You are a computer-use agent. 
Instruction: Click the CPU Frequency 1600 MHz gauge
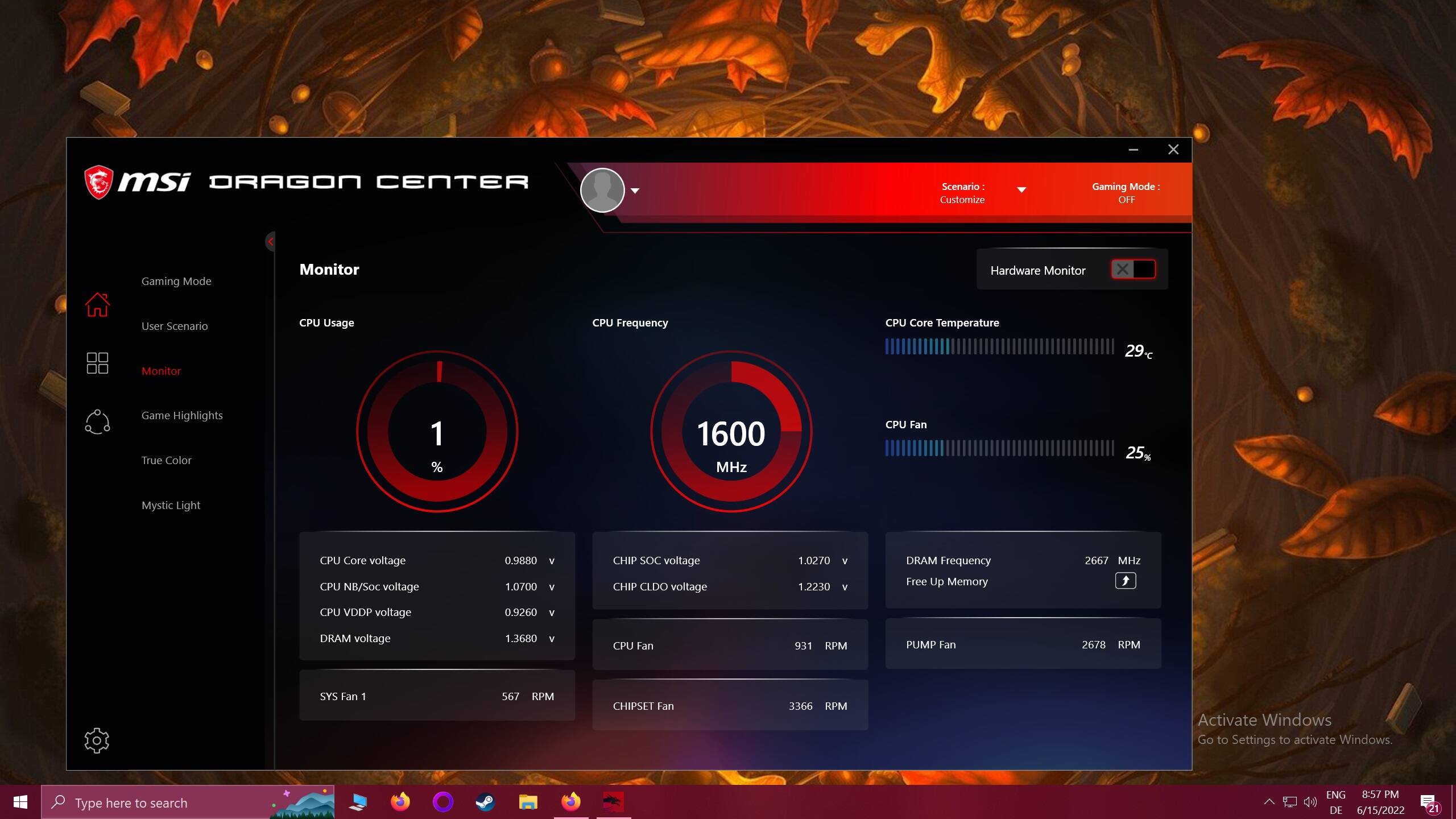[x=731, y=432]
